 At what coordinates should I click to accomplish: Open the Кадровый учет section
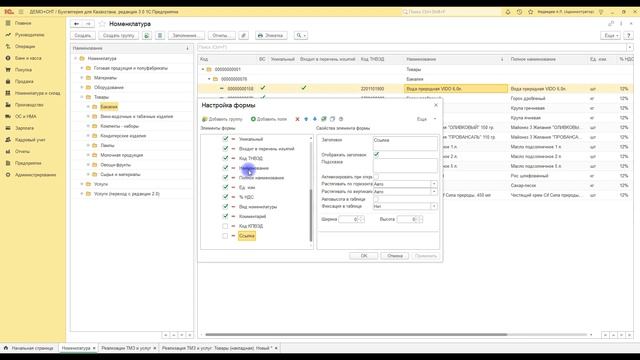[x=30, y=140]
